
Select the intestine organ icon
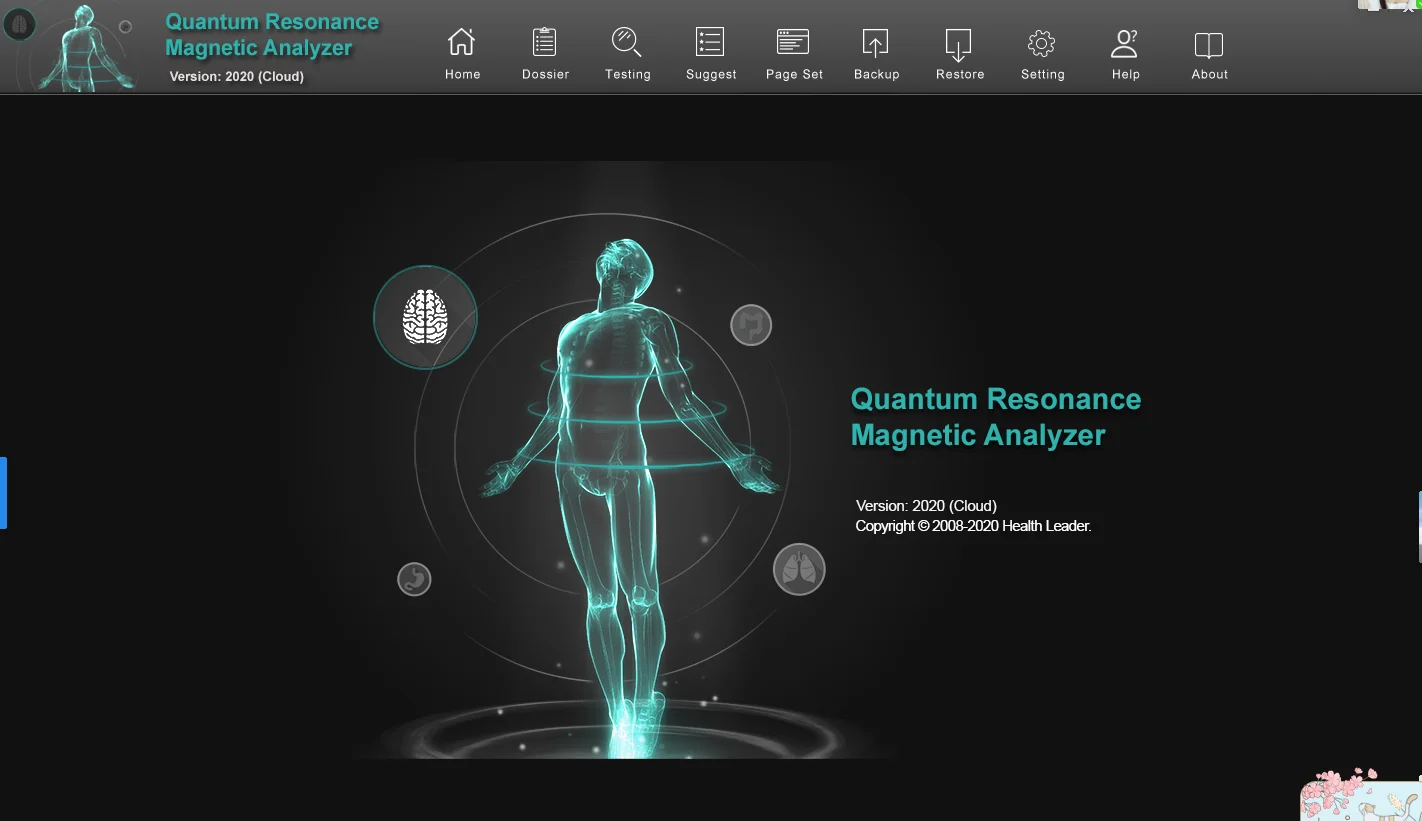pyautogui.click(x=751, y=325)
